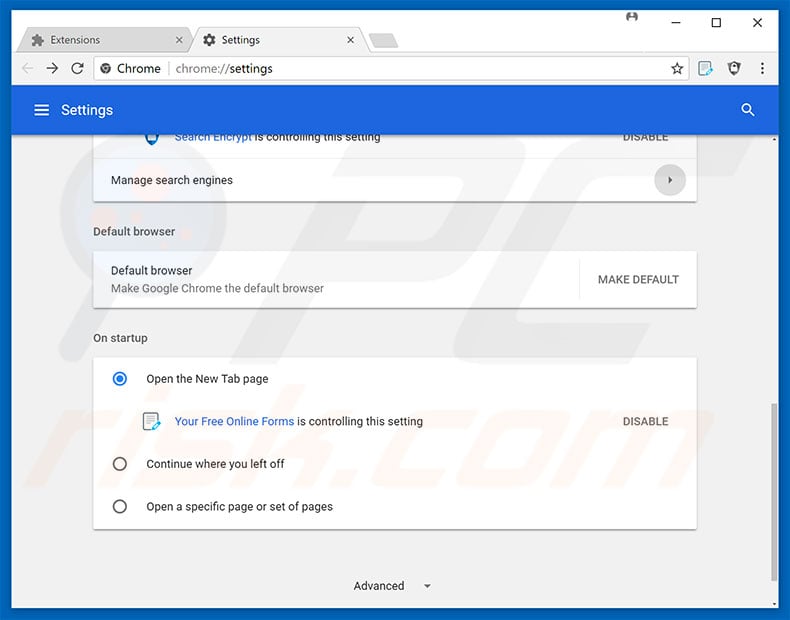The image size is (790, 620).
Task: Expand Manage search engines arrow
Action: pos(670,180)
